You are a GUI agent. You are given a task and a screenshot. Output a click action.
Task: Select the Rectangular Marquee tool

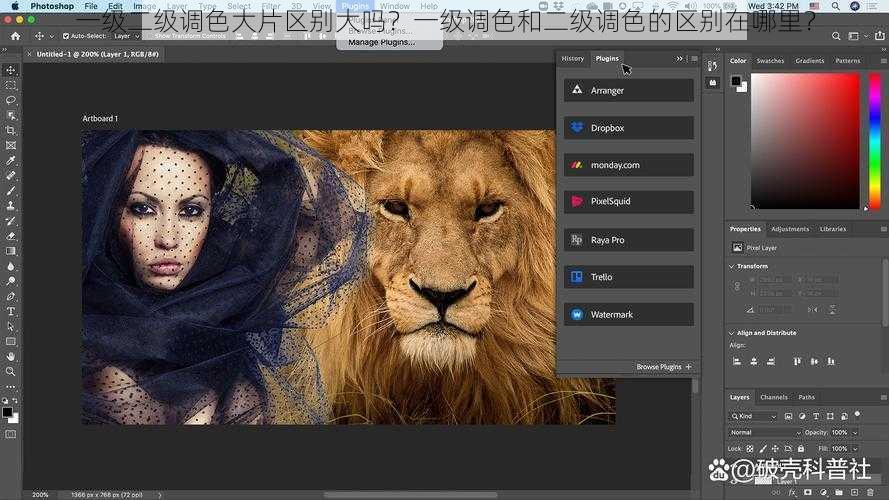pyautogui.click(x=11, y=86)
